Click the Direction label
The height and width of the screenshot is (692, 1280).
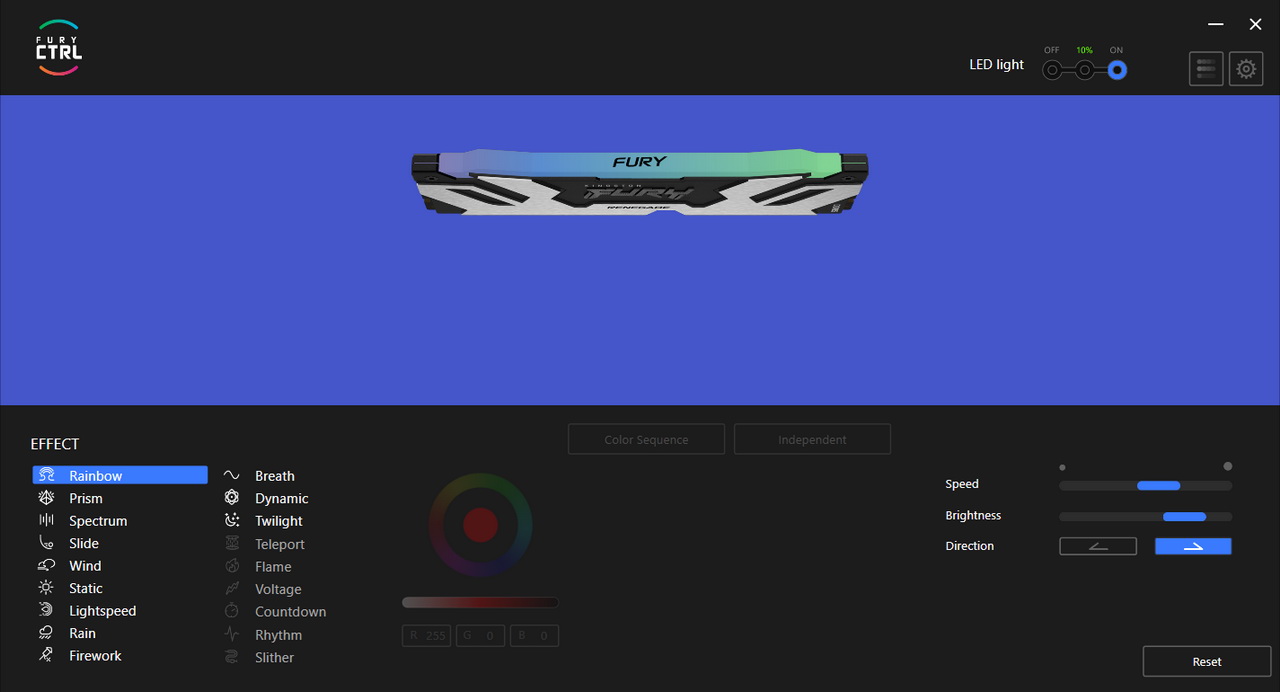(970, 546)
